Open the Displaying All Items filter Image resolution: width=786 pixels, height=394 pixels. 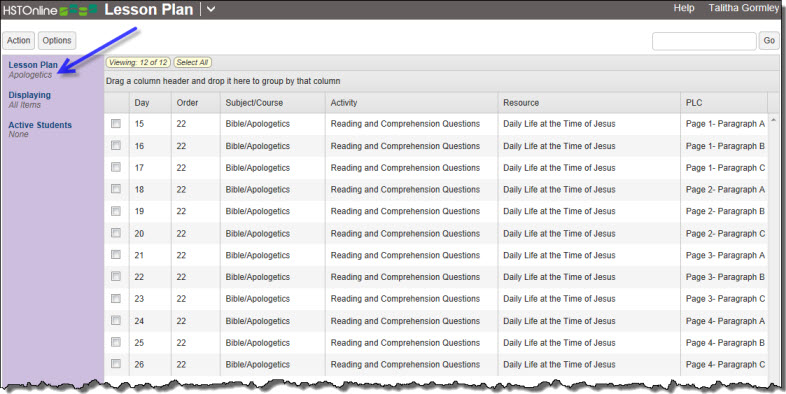point(30,100)
